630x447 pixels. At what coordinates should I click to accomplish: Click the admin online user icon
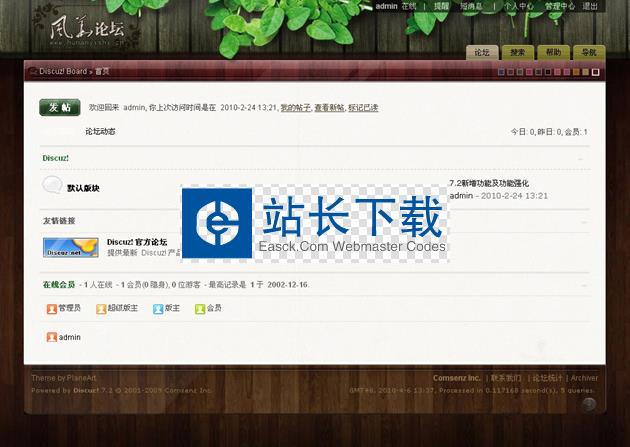[x=52, y=337]
